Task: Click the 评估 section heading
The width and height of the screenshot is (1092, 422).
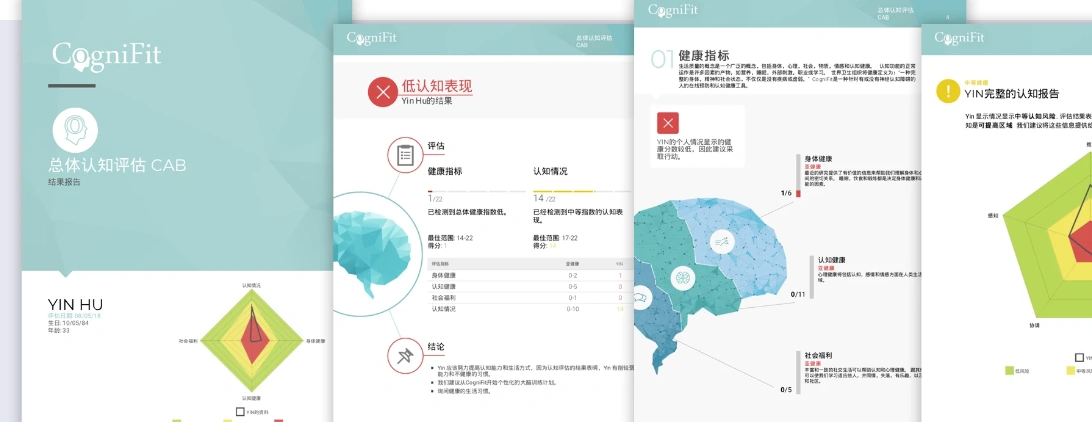Action: pyautogui.click(x=436, y=146)
